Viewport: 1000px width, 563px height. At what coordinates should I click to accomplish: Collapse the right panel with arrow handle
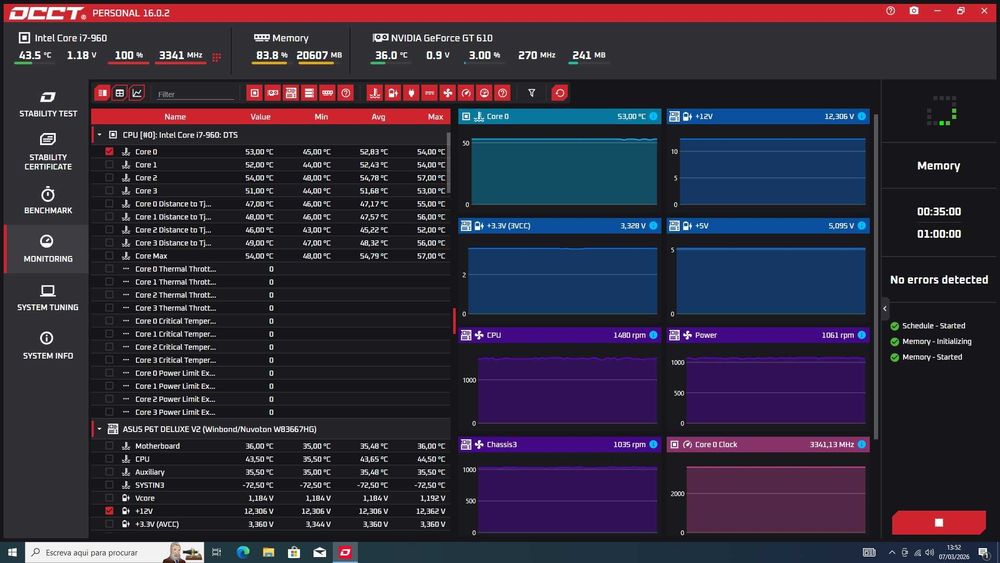click(x=885, y=309)
